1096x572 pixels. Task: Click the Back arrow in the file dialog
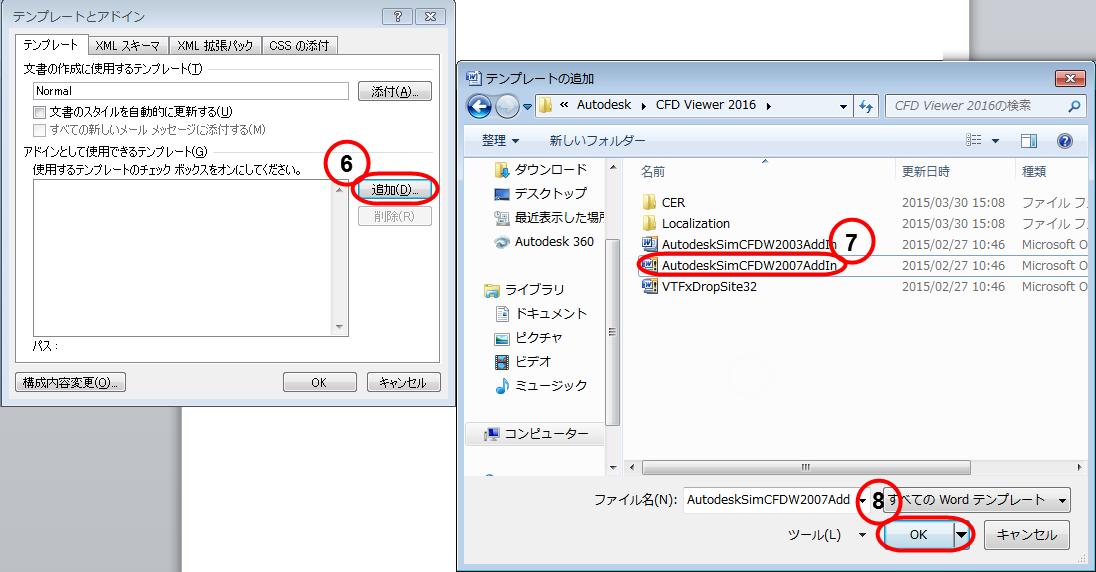click(x=480, y=106)
